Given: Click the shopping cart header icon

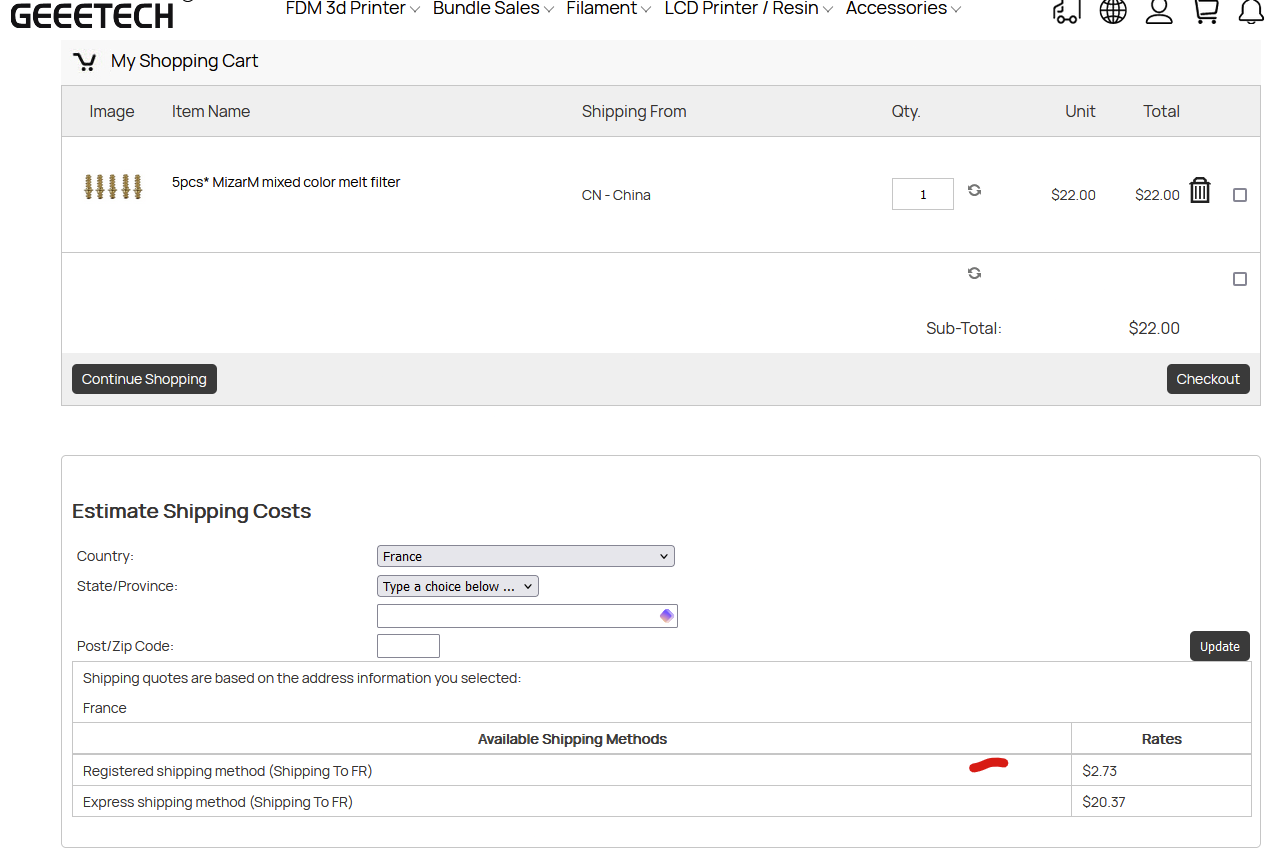Looking at the screenshot, I should coord(1206,11).
